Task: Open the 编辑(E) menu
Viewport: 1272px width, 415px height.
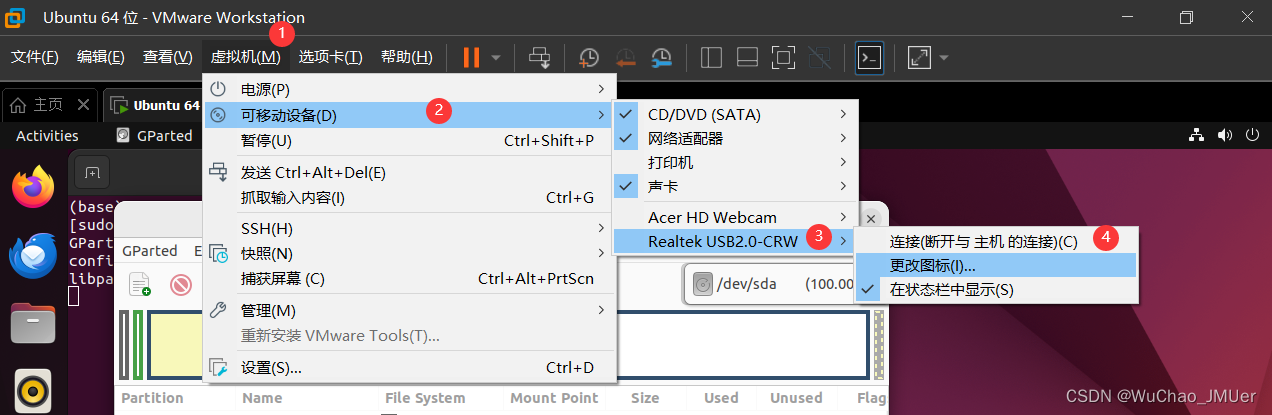Action: (101, 57)
